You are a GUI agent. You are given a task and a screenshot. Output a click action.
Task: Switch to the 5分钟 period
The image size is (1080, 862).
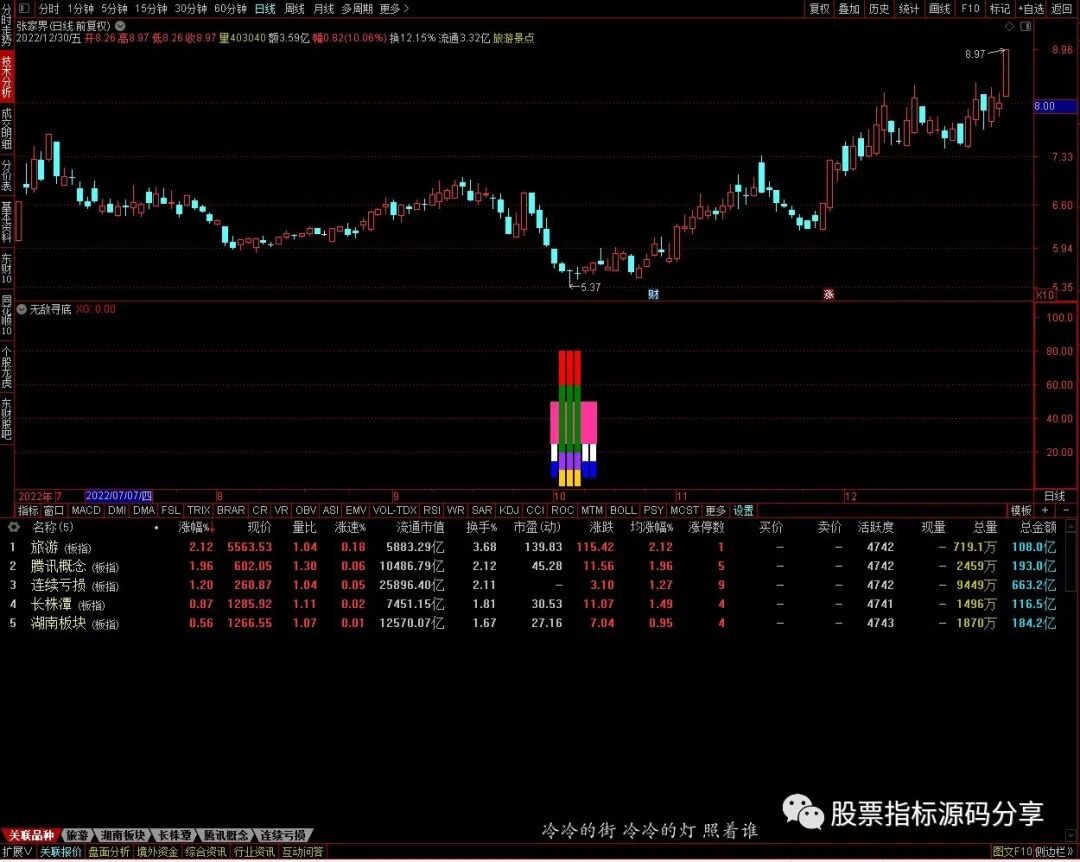(114, 9)
